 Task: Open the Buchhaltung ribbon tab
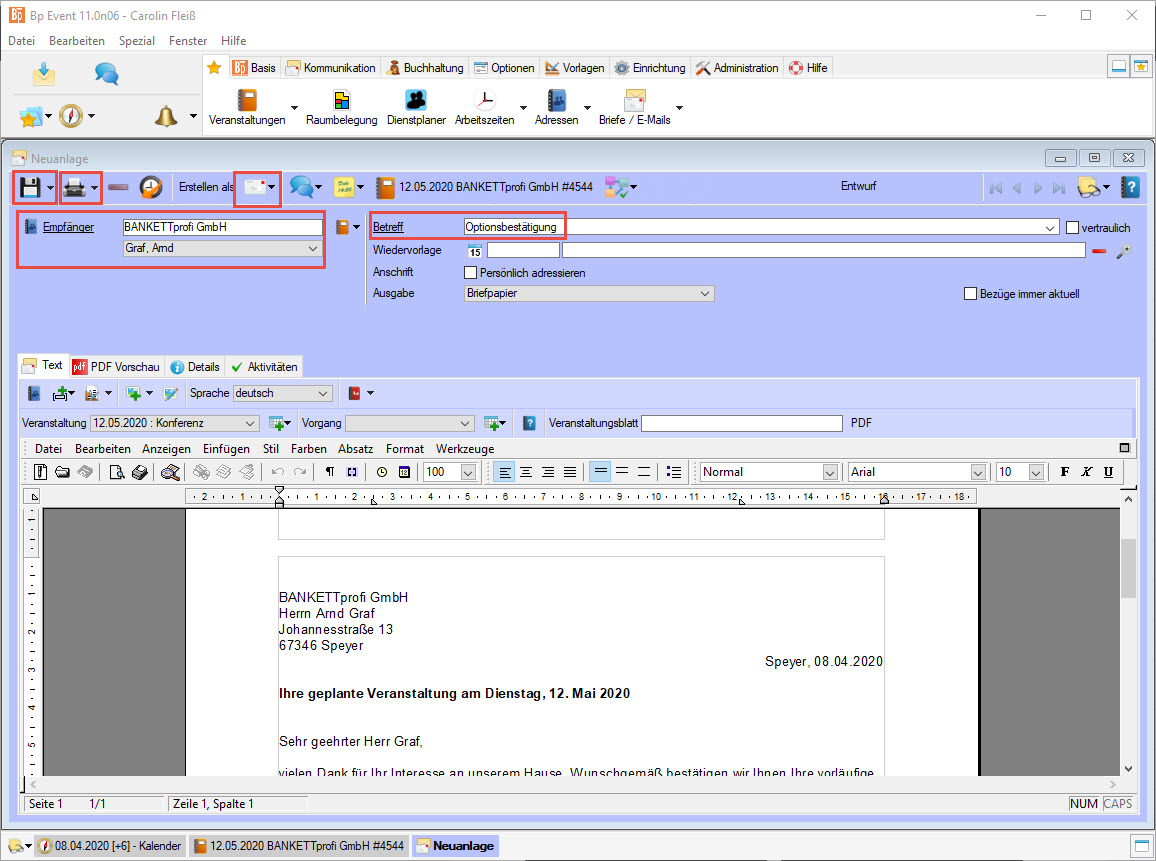pyautogui.click(x=426, y=68)
